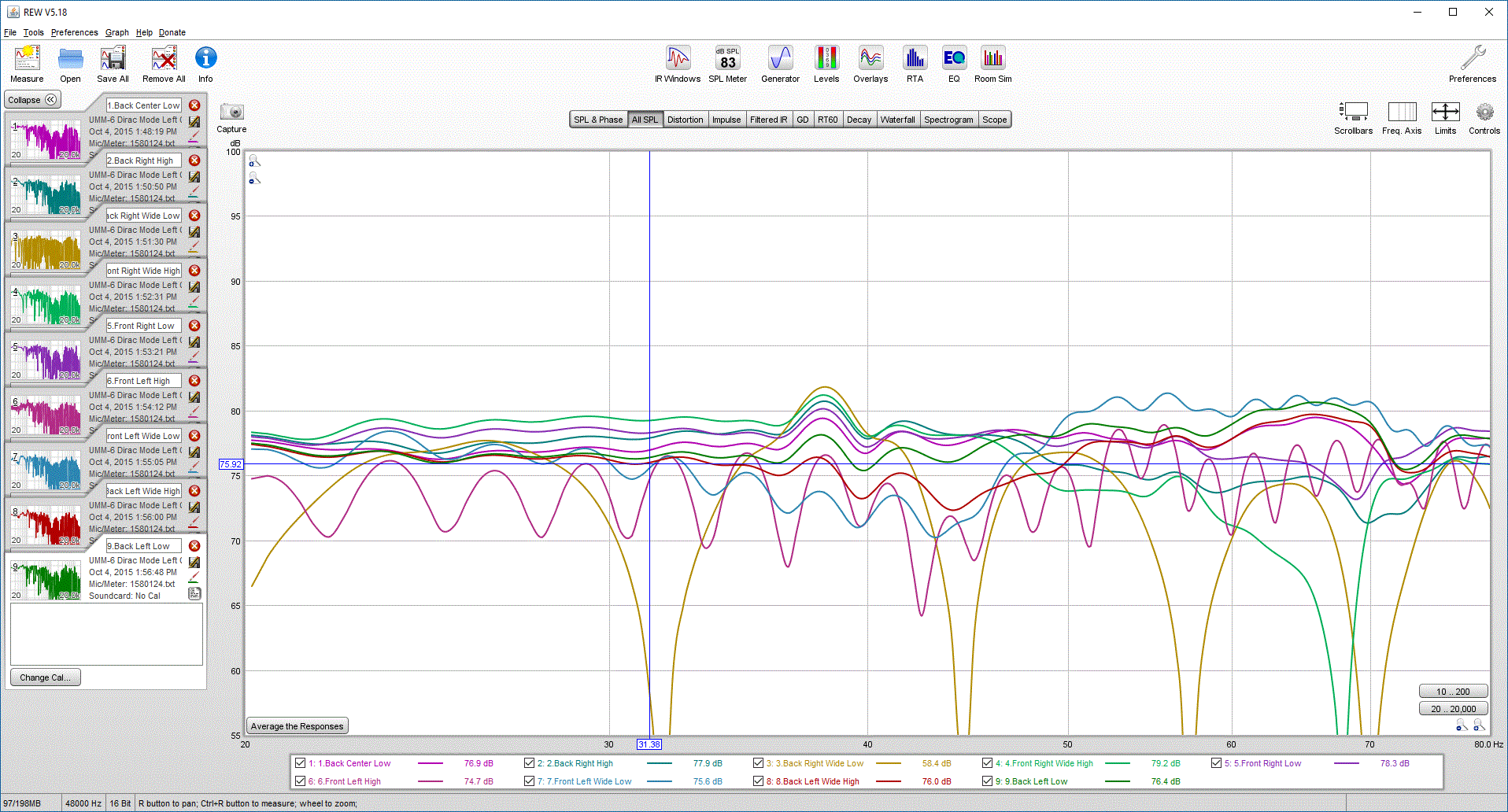The width and height of the screenshot is (1508, 812).
Task: Switch to the Waterfall tab
Action: tap(897, 120)
